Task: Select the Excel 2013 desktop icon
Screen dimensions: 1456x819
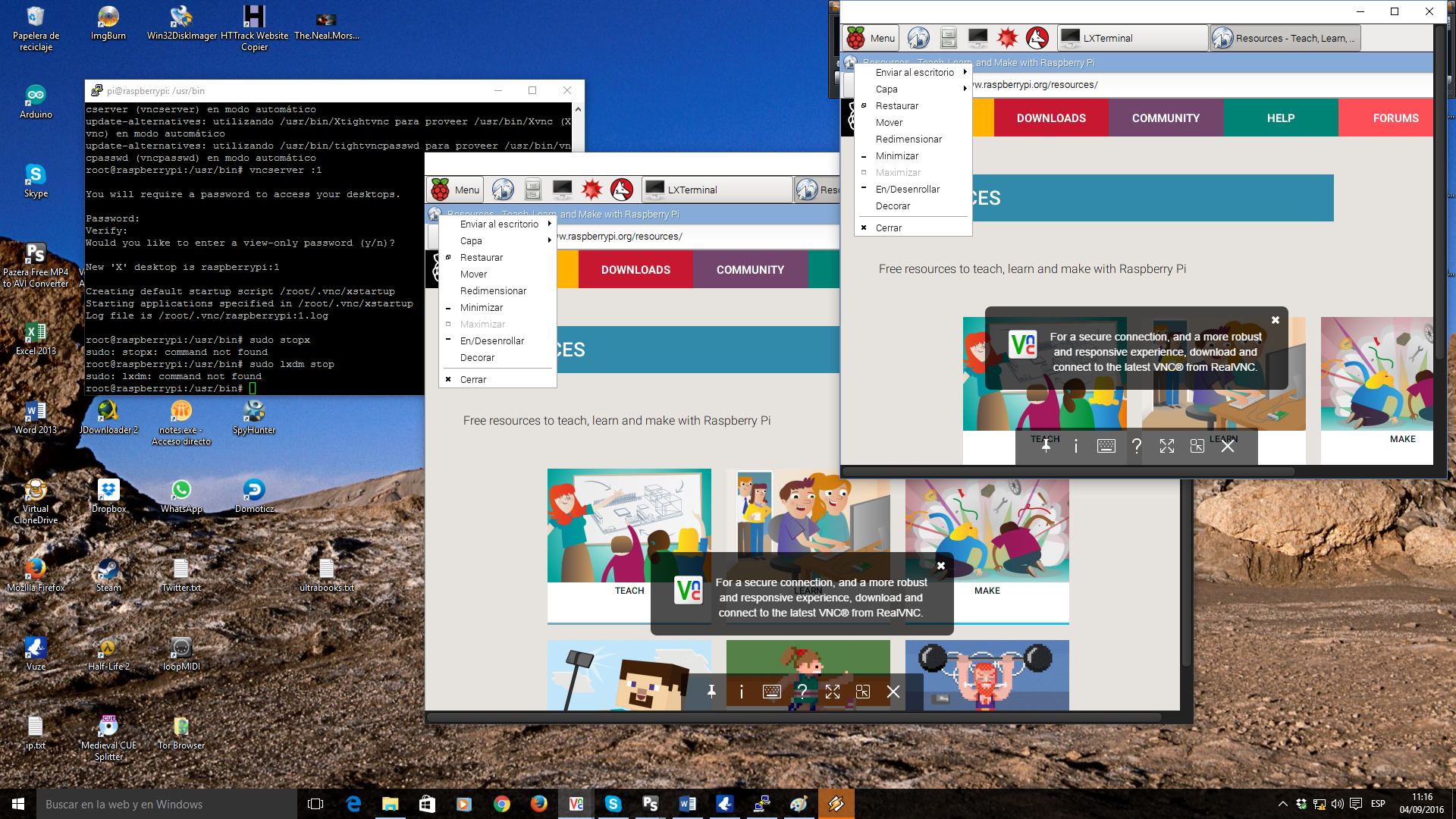Action: click(x=36, y=338)
